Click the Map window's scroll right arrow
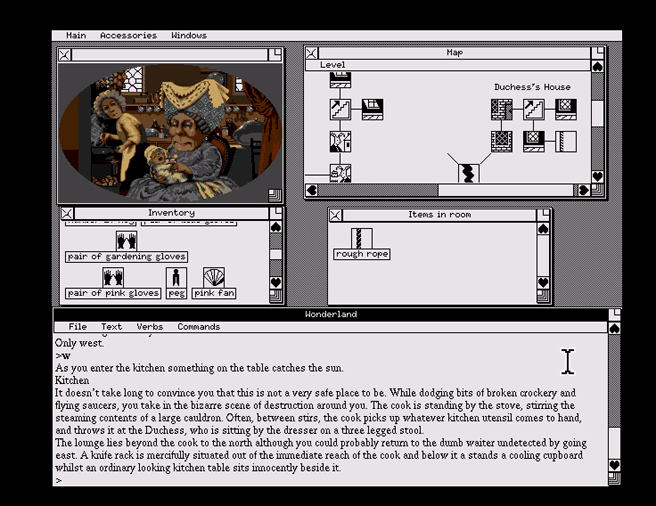This screenshot has width=656, height=506. click(581, 190)
